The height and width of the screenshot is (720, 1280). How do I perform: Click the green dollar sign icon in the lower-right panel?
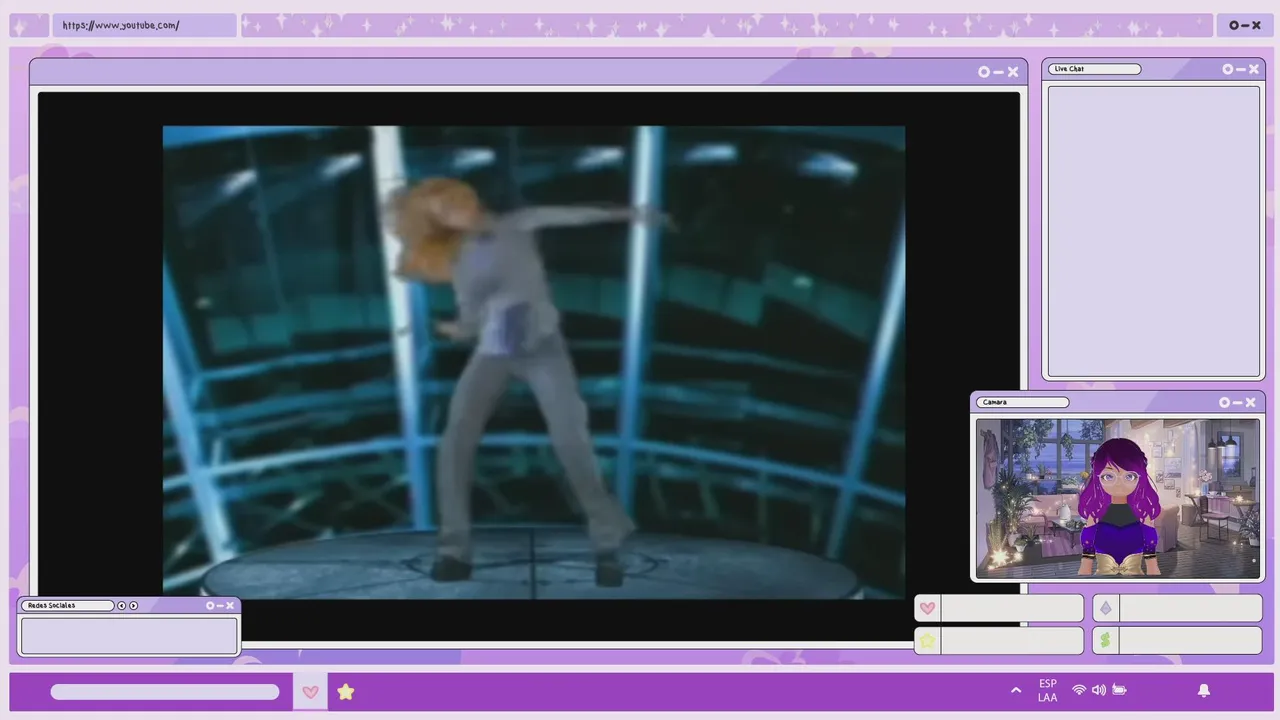click(1105, 641)
